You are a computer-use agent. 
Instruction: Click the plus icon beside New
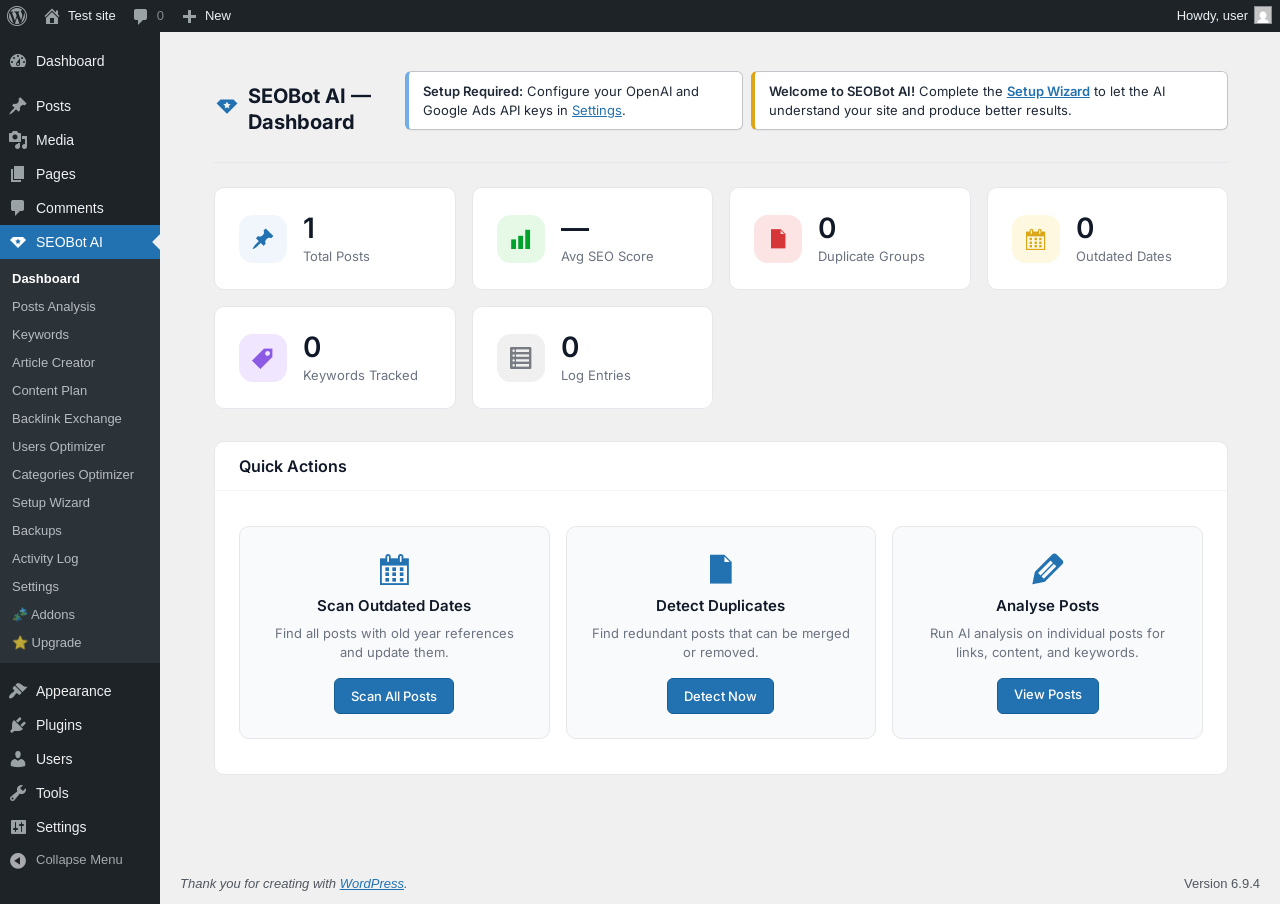pos(189,16)
